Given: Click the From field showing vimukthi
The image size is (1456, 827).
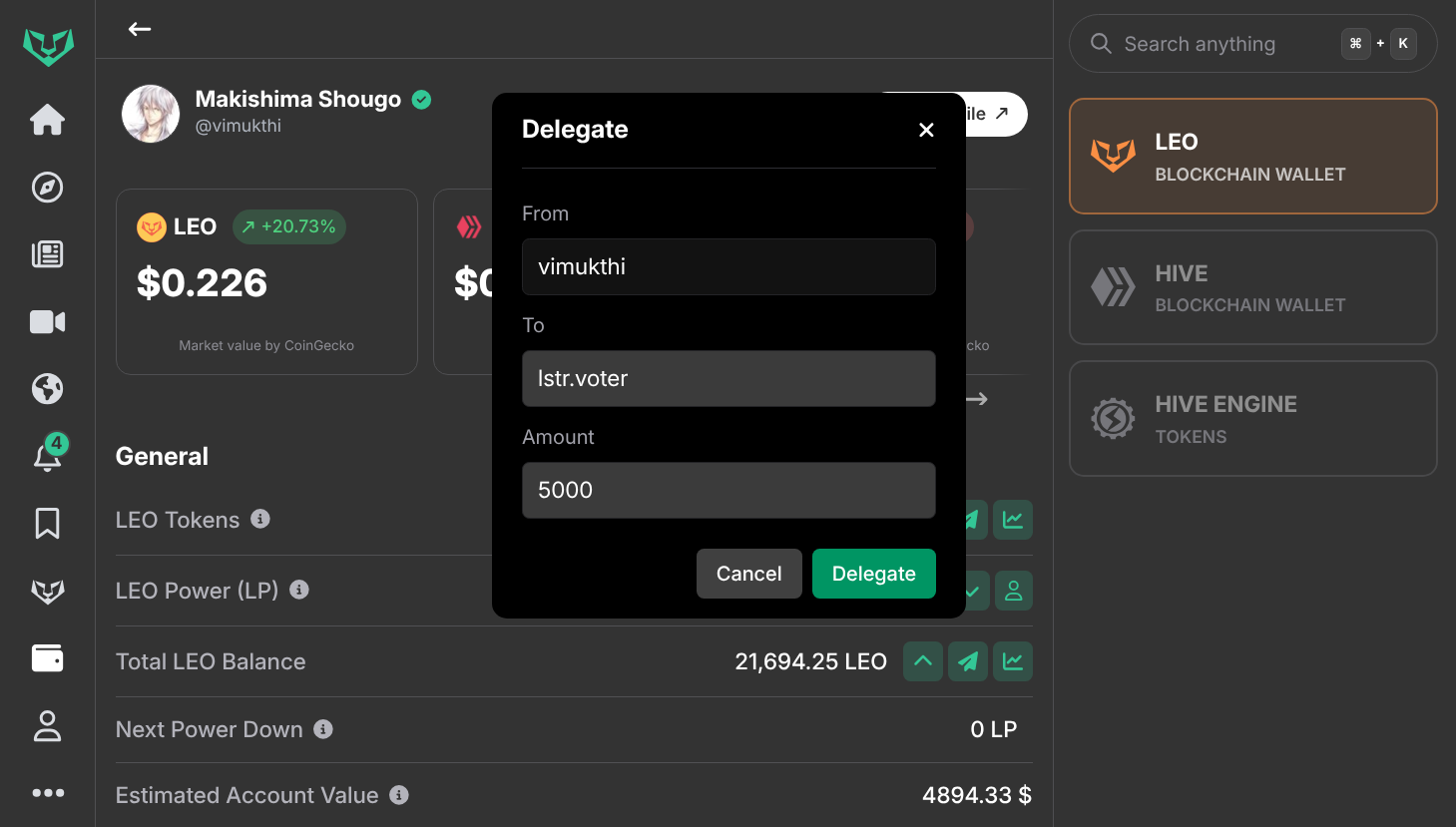Looking at the screenshot, I should (x=728, y=266).
